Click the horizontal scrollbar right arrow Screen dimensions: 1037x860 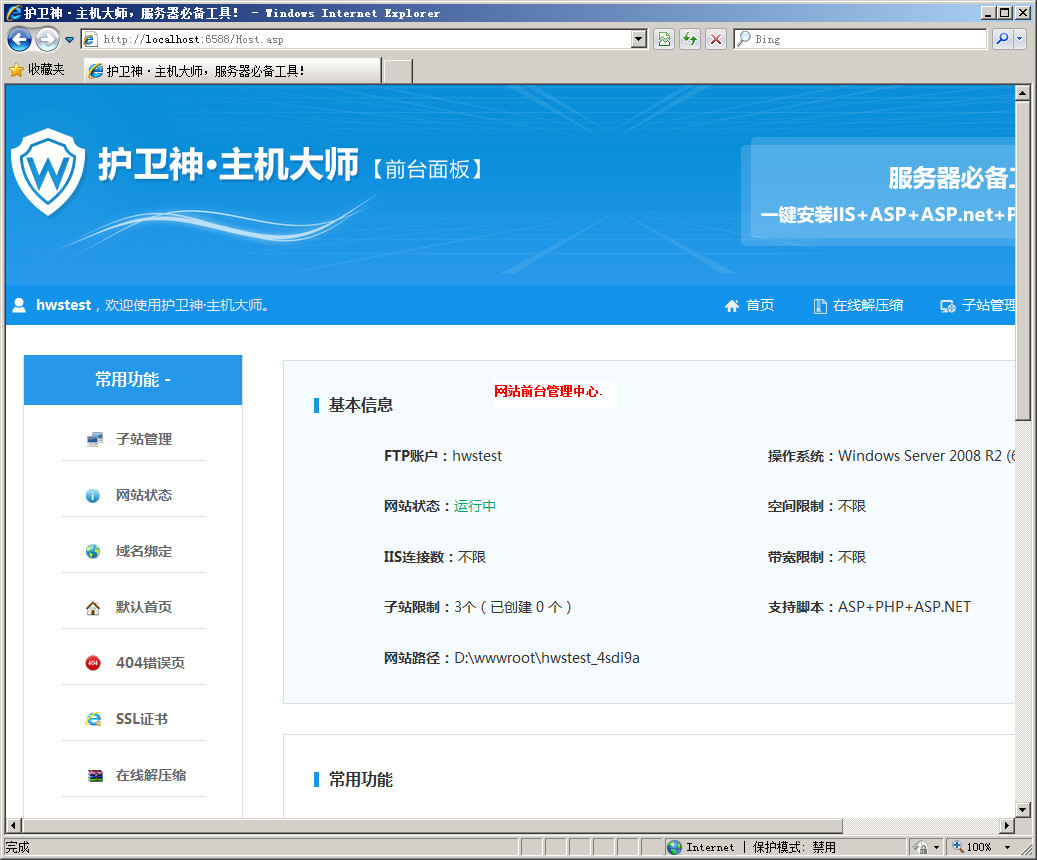[1007, 825]
